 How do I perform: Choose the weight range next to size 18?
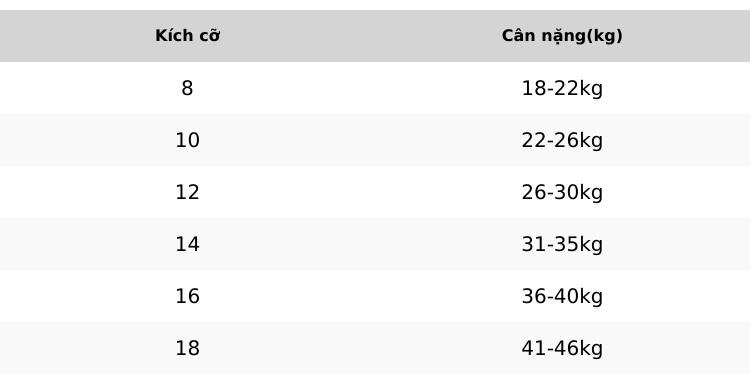pyautogui.click(x=562, y=348)
